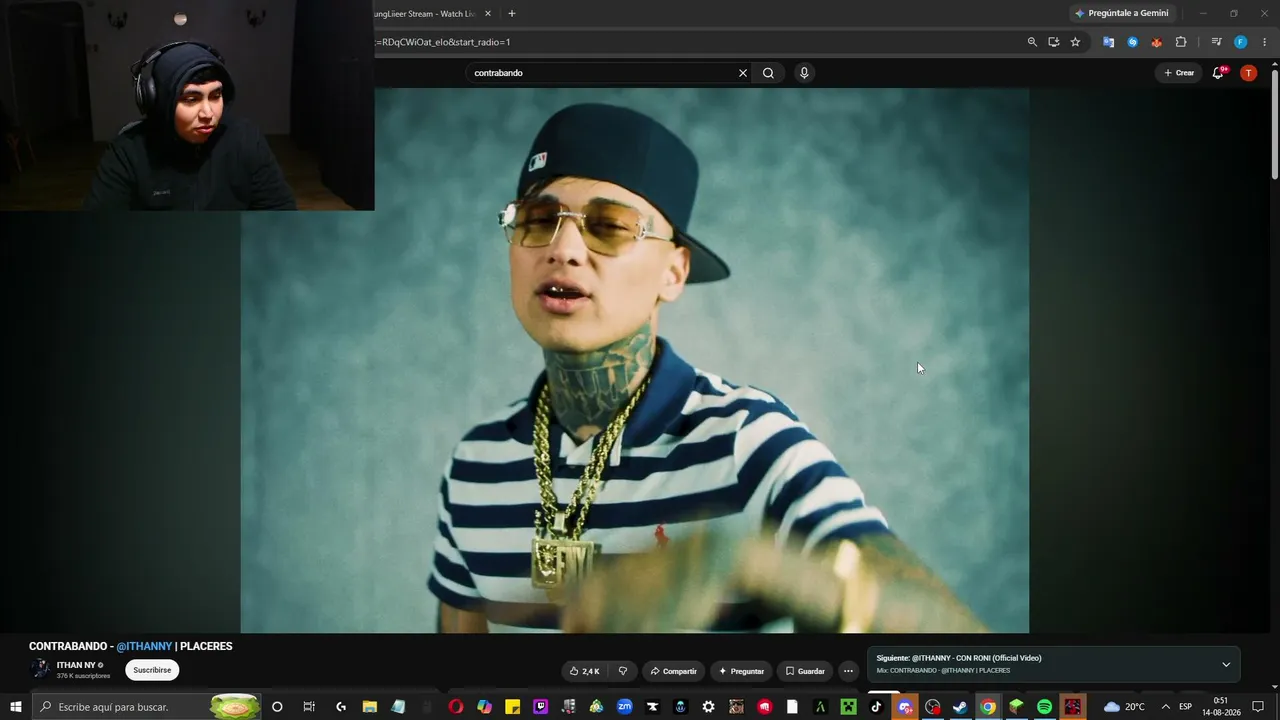Open Spotify from the taskbar

tap(1044, 707)
